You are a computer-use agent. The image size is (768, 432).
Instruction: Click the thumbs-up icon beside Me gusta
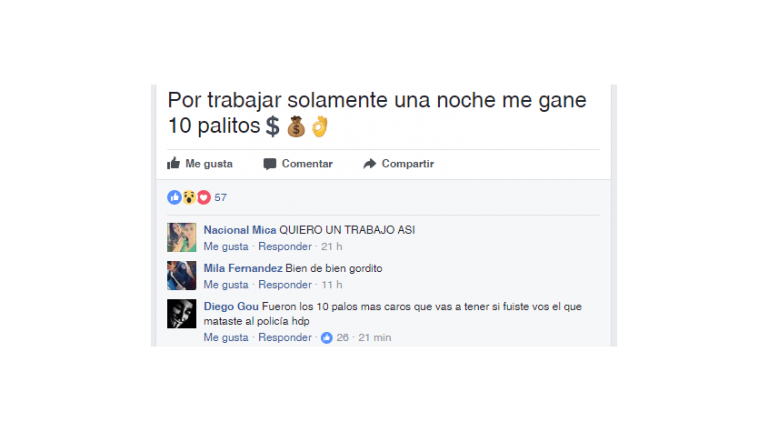[x=173, y=163]
